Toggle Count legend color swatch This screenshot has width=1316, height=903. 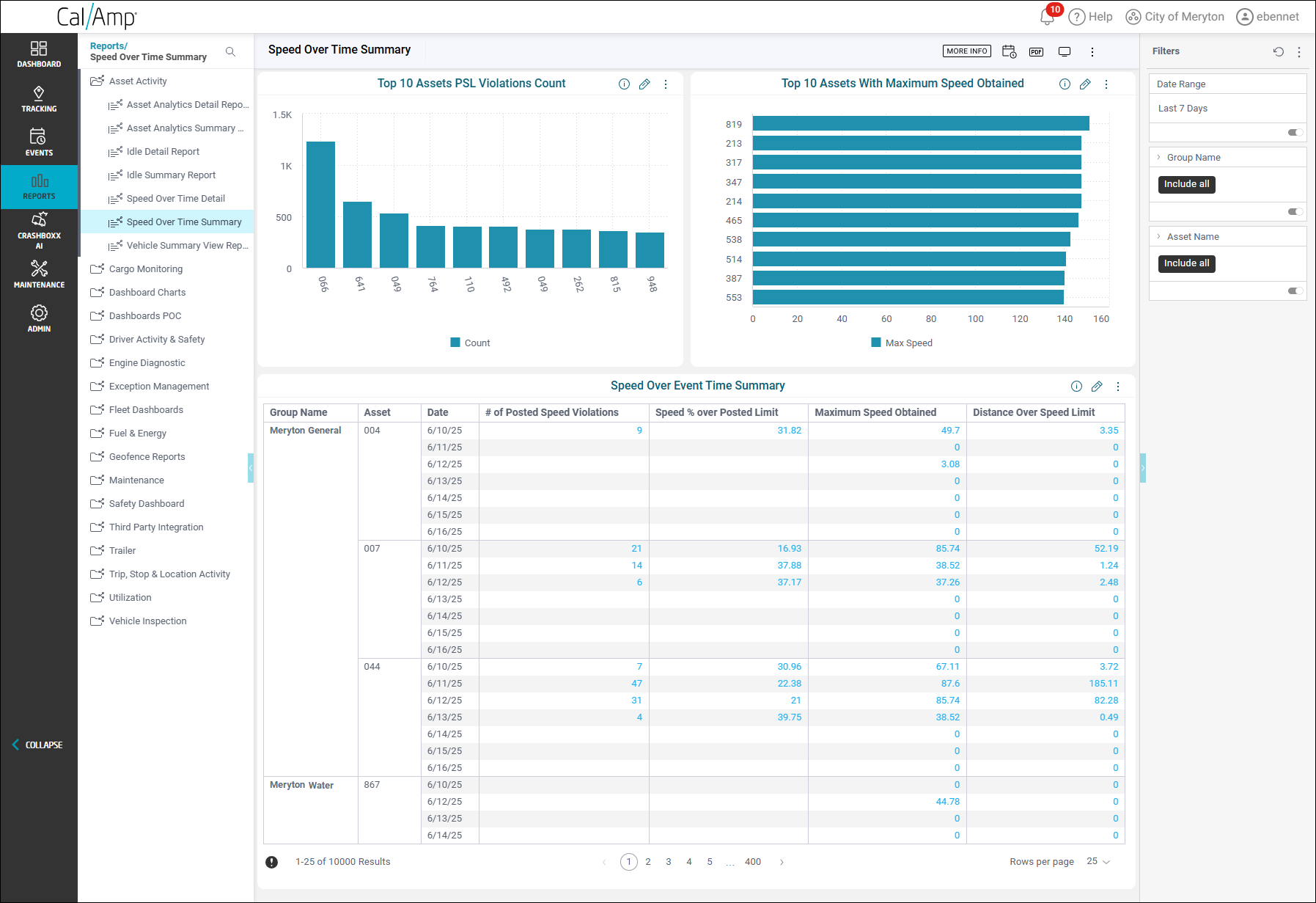(455, 343)
